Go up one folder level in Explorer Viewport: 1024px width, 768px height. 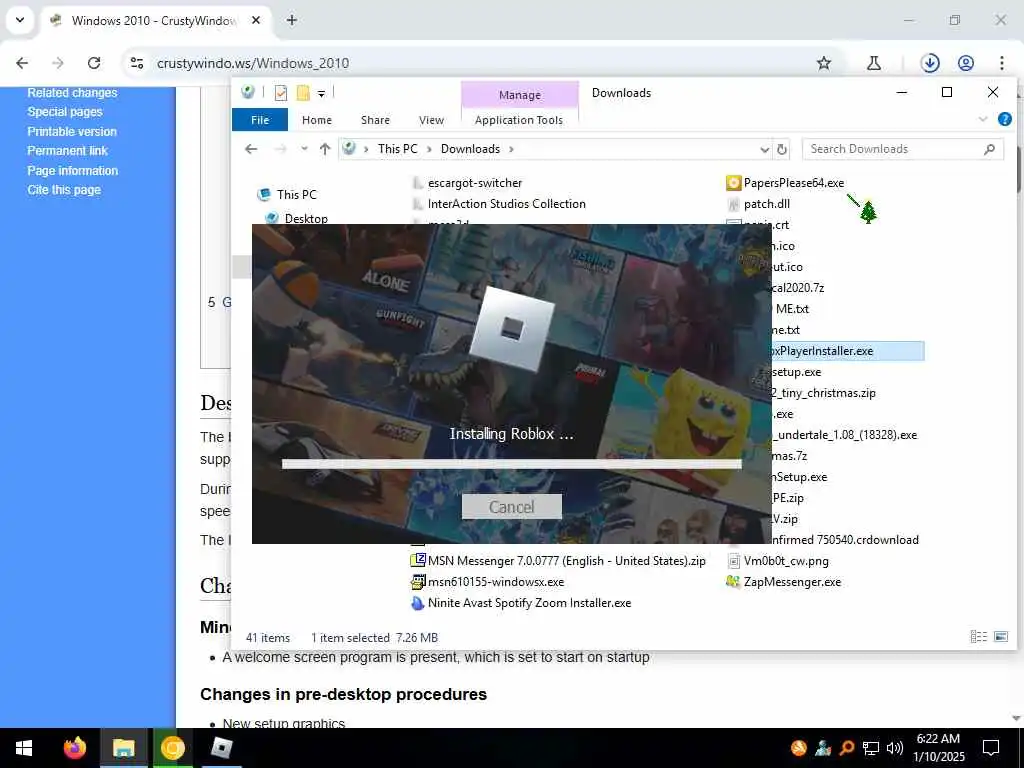325,149
